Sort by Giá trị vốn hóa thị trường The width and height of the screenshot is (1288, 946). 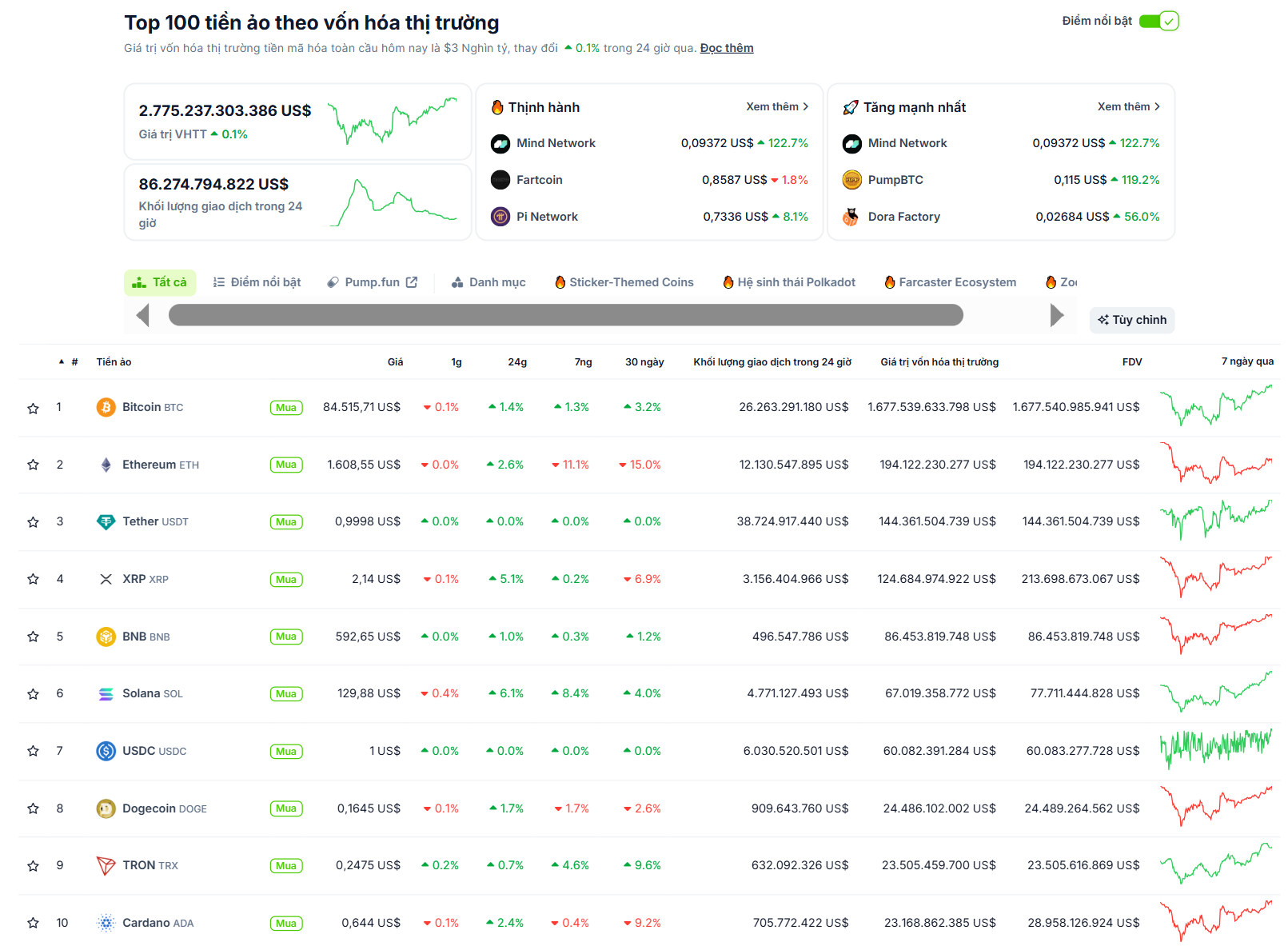939,362
